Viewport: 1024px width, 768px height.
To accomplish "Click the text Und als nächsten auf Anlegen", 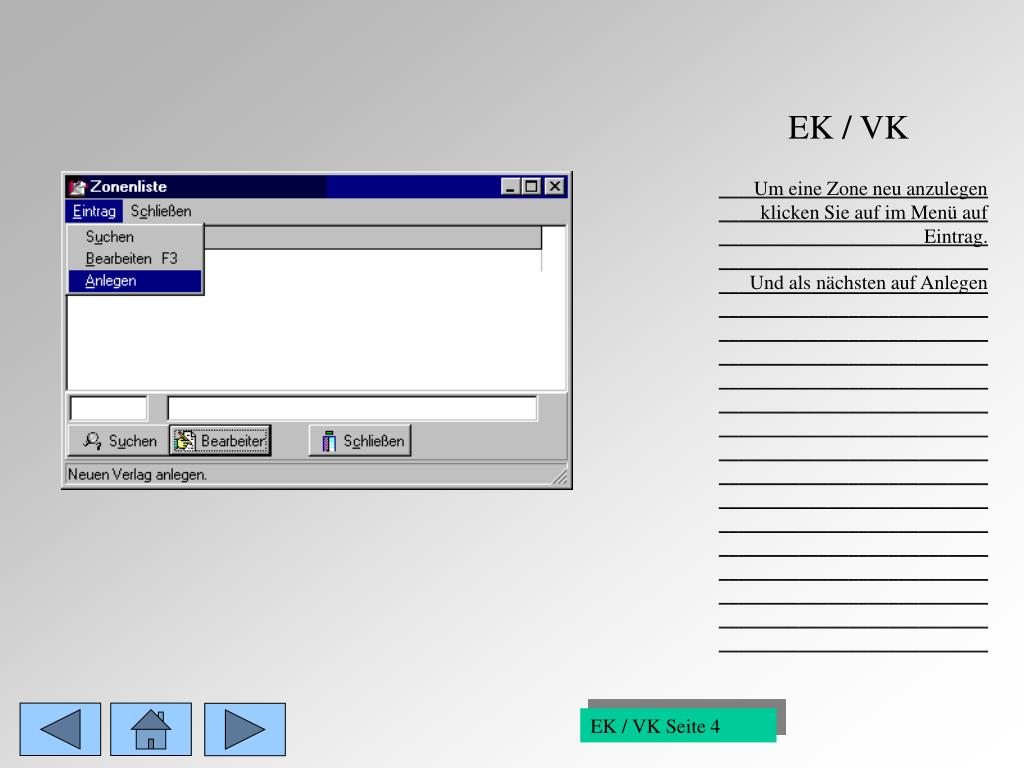I will 868,283.
